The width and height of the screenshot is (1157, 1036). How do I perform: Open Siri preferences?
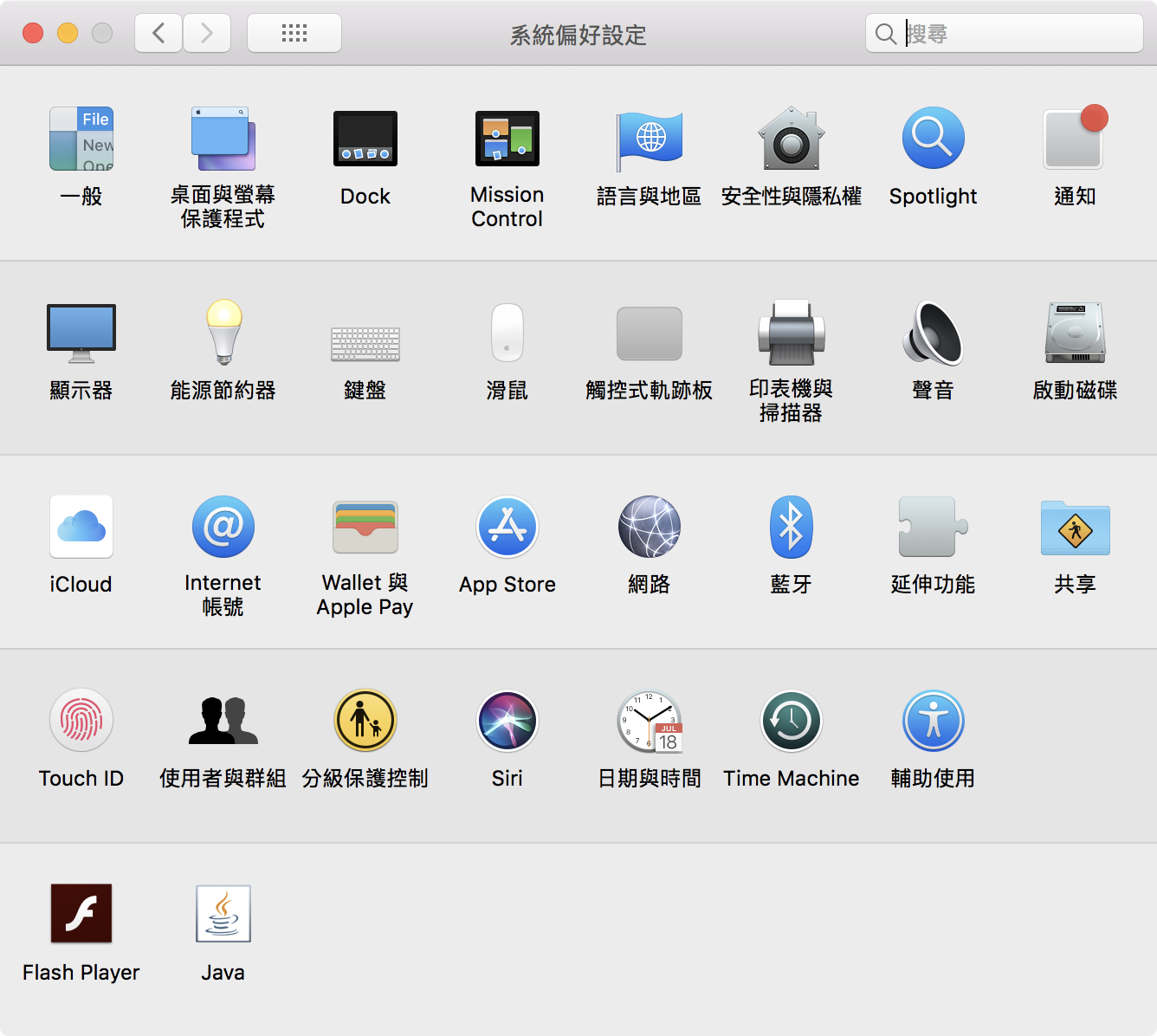[507, 721]
